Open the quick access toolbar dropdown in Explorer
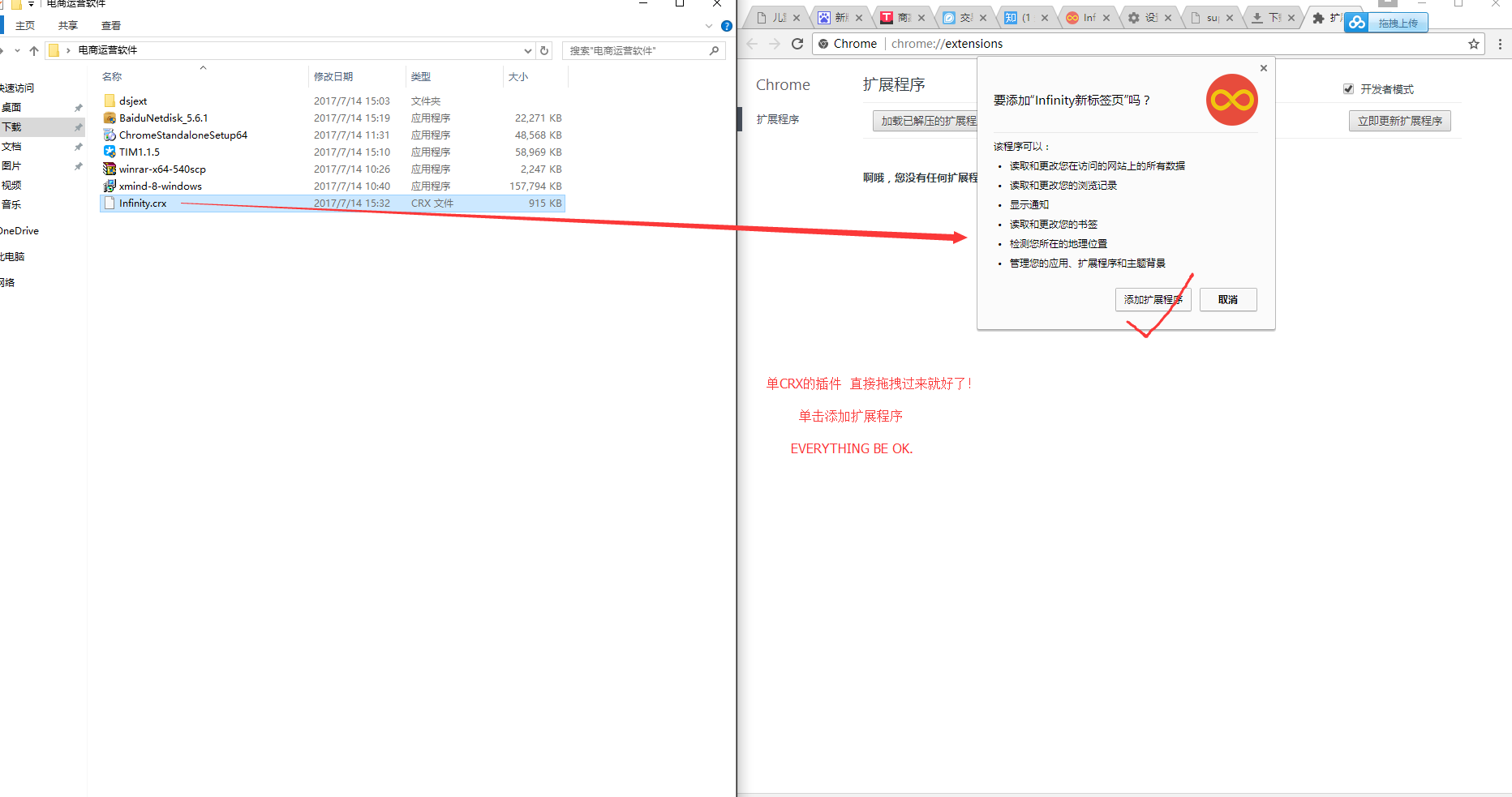This screenshot has width=1512, height=797. [x=31, y=4]
